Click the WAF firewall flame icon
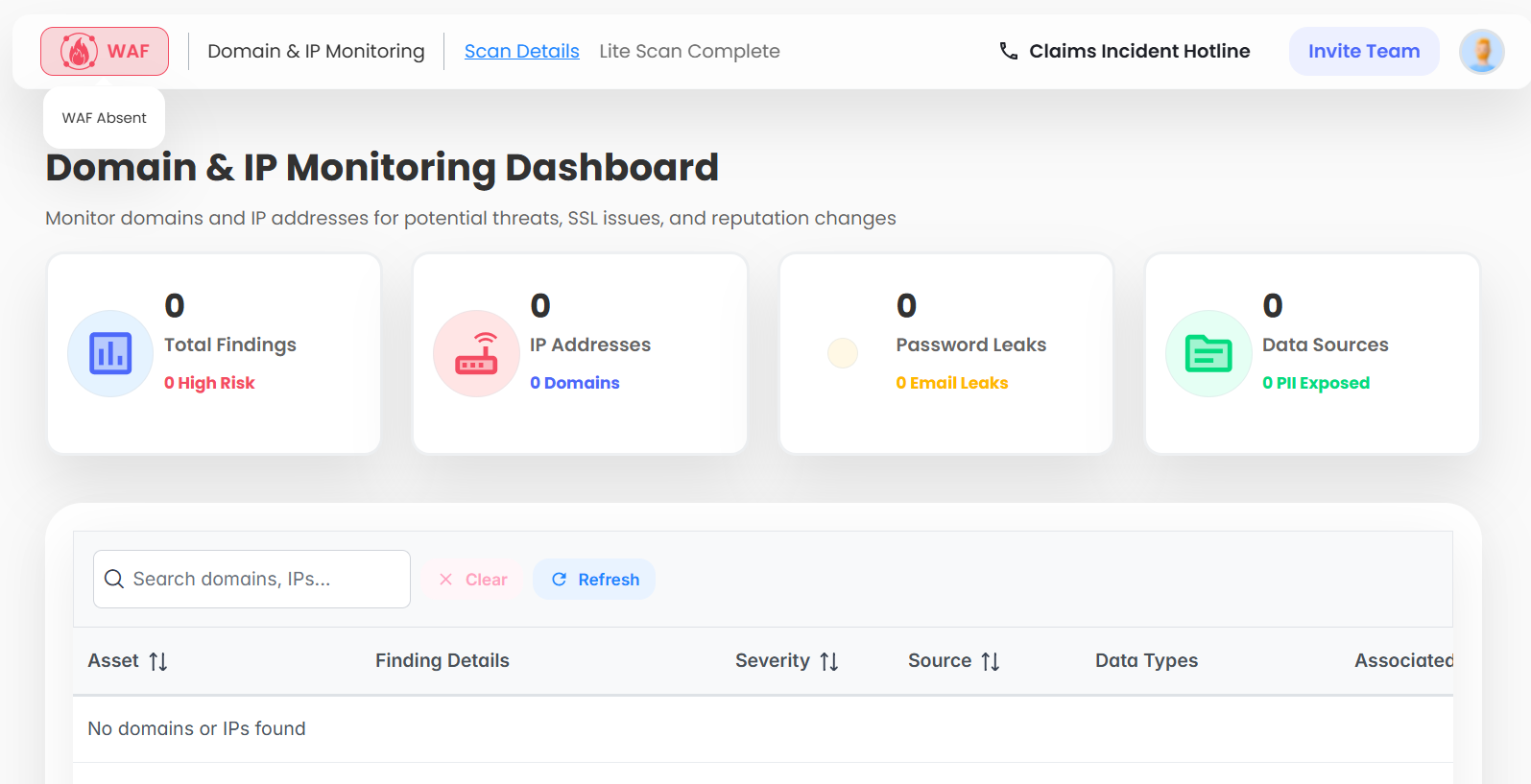This screenshot has height=784, width=1531. point(79,52)
